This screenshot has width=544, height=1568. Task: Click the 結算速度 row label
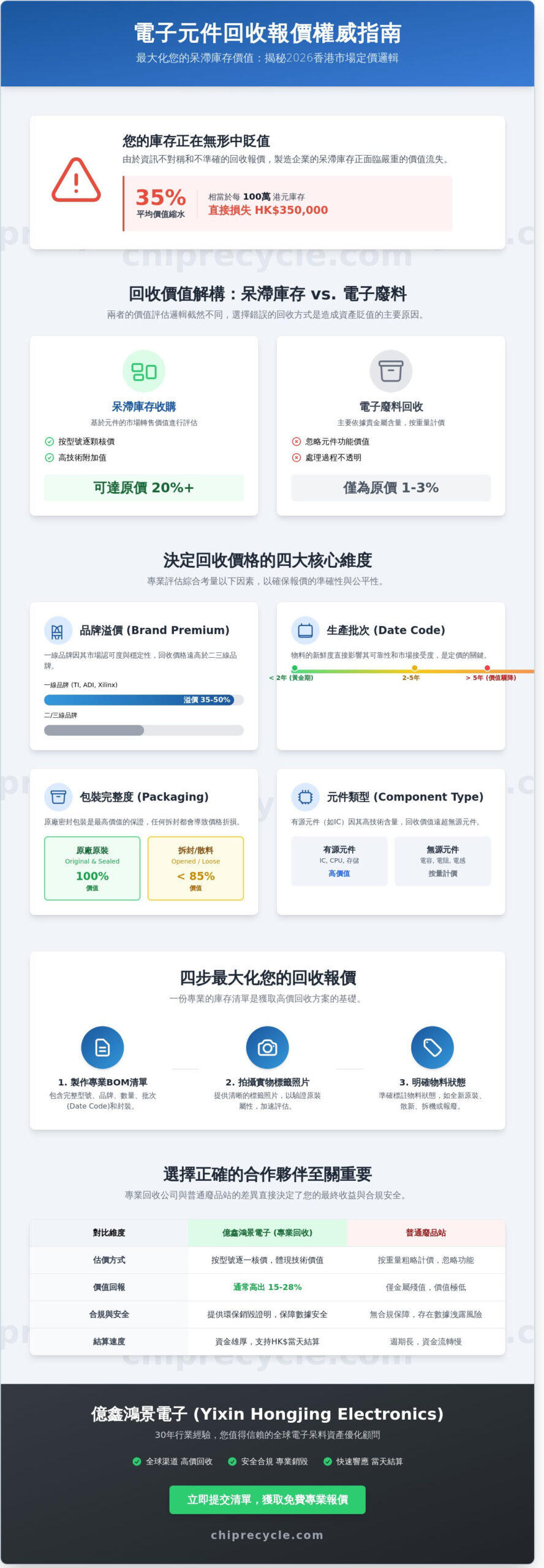coord(109,1341)
